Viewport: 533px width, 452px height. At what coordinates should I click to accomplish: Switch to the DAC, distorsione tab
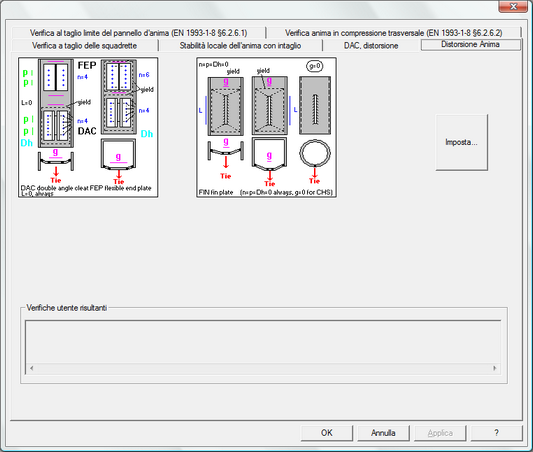tap(371, 46)
